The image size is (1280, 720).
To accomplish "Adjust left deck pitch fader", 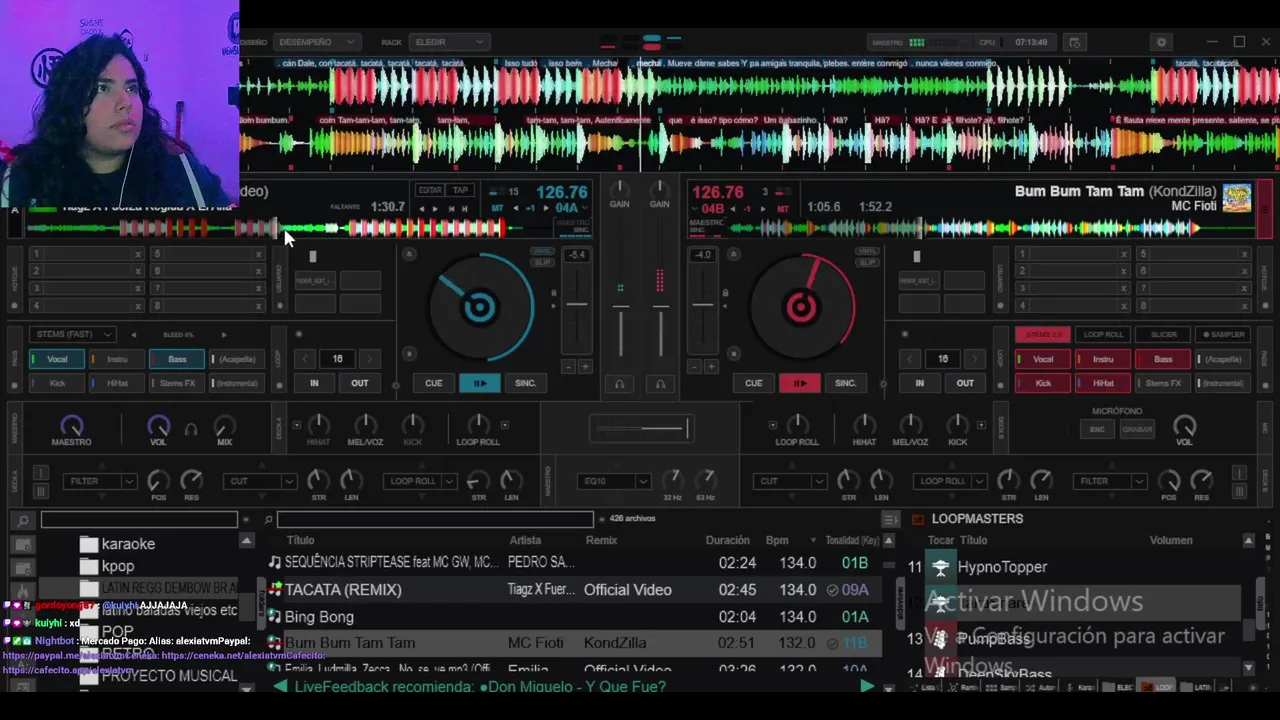I will pos(577,306).
